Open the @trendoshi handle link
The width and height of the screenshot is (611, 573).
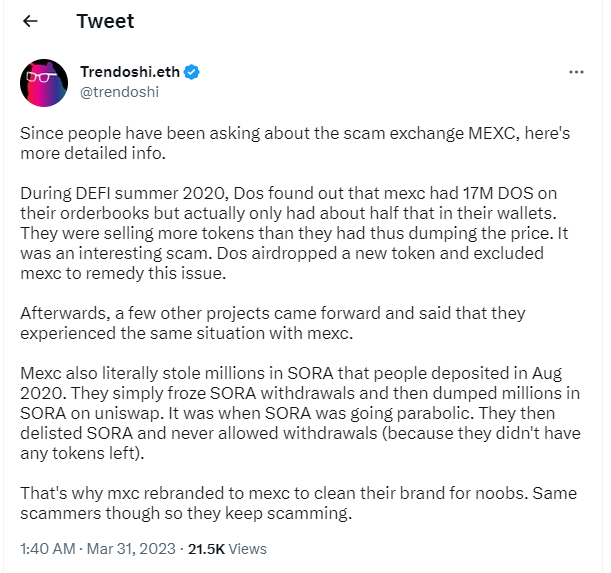(119, 92)
